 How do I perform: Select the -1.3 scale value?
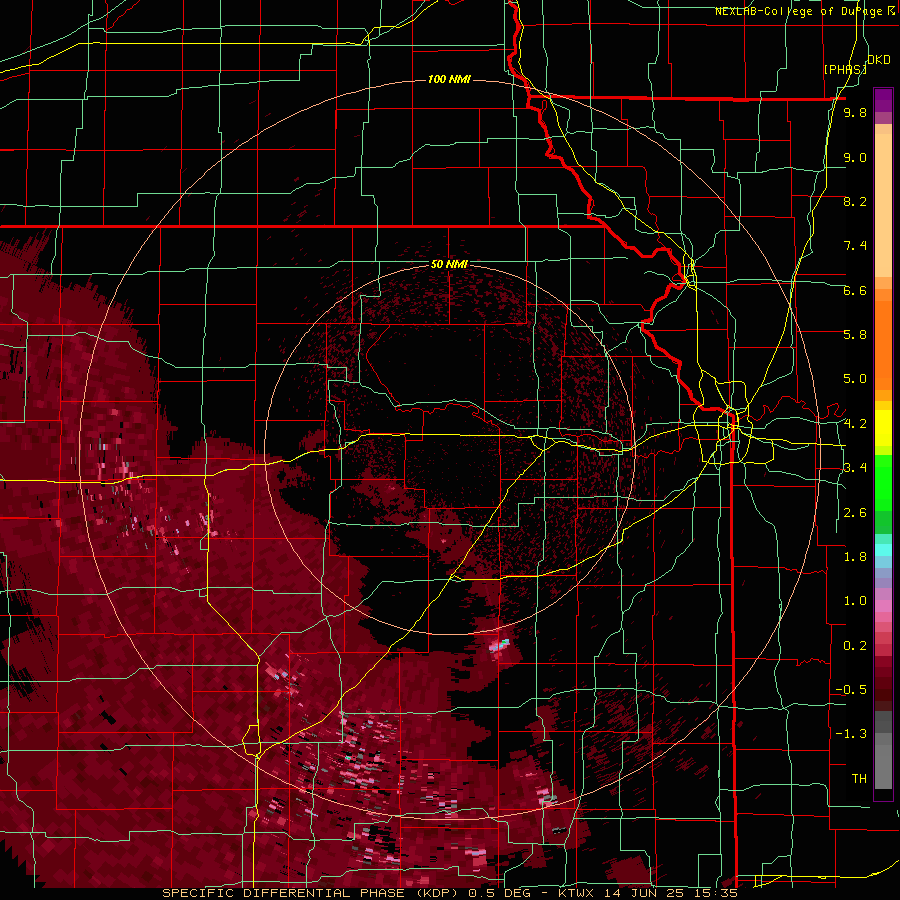click(851, 734)
